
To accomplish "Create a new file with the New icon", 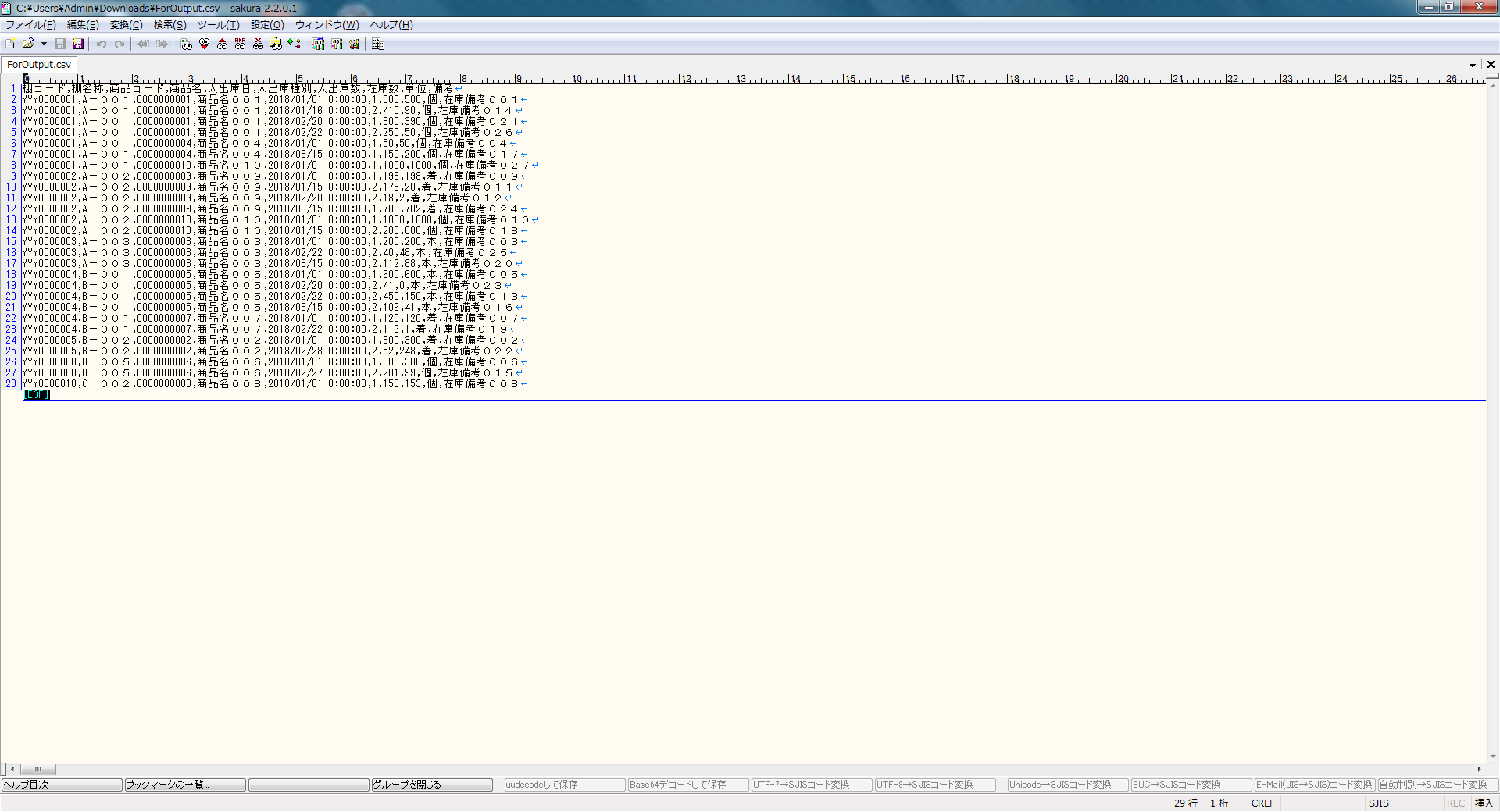I will [x=10, y=45].
